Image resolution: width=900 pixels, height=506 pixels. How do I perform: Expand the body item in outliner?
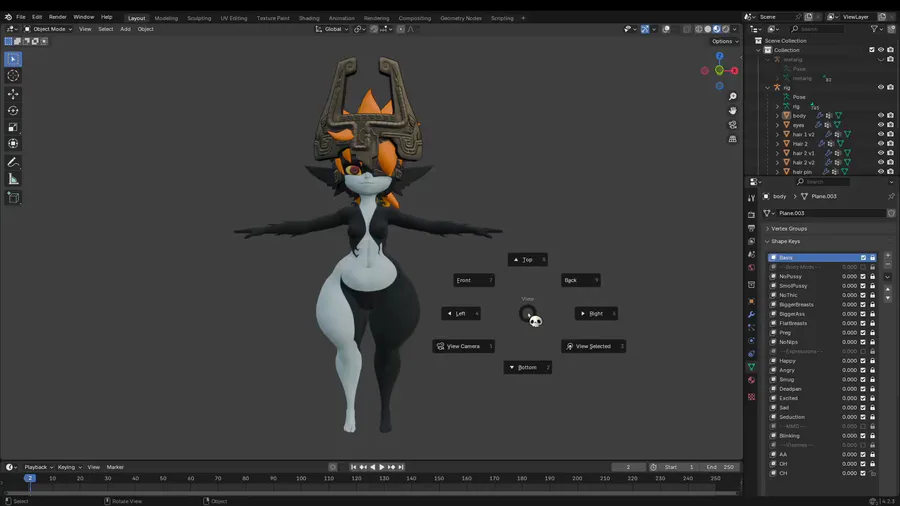[x=777, y=115]
